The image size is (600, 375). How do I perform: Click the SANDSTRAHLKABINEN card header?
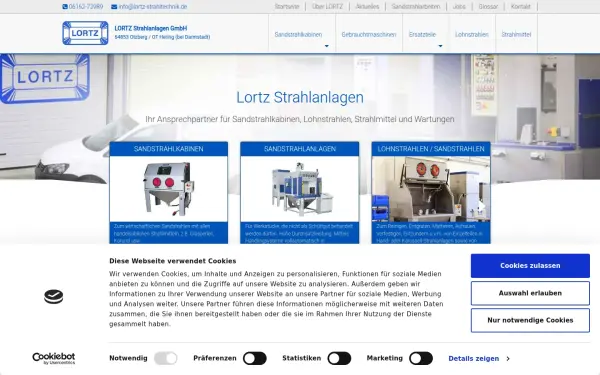coord(169,149)
